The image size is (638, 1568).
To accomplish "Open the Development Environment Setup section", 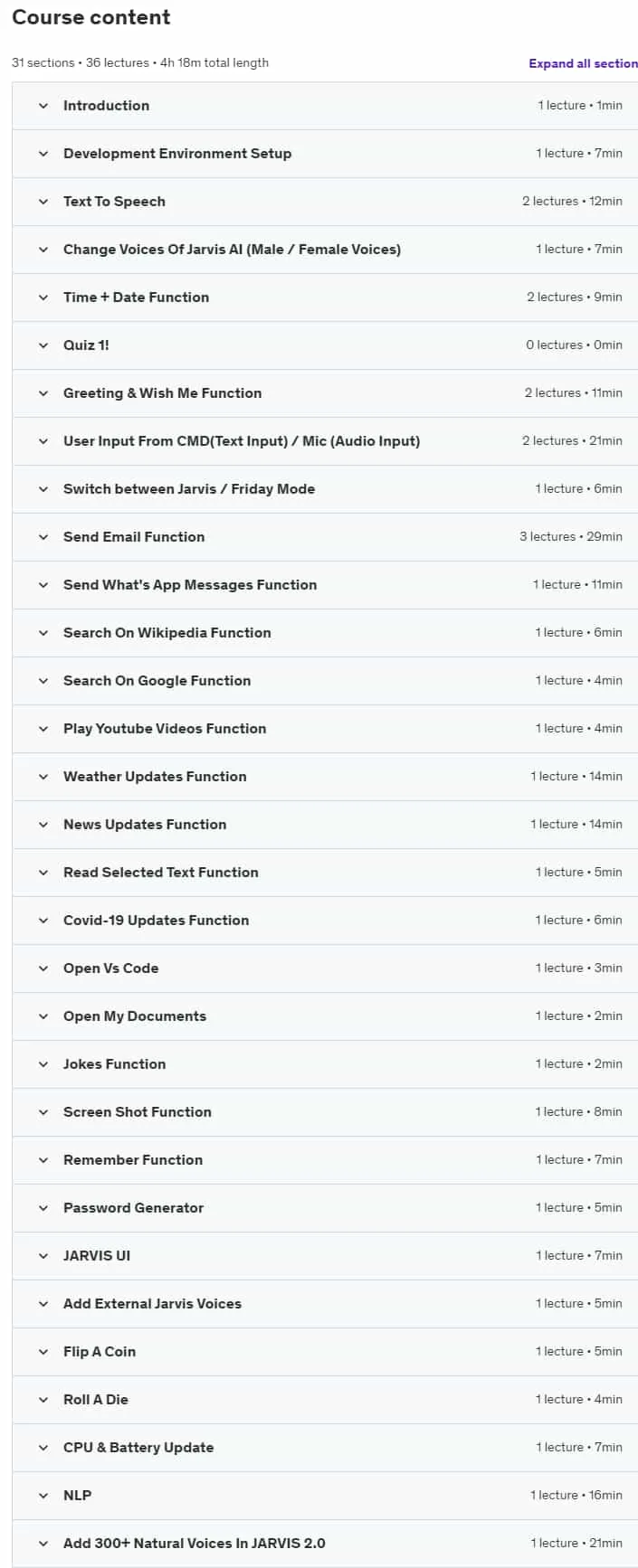I will point(325,154).
